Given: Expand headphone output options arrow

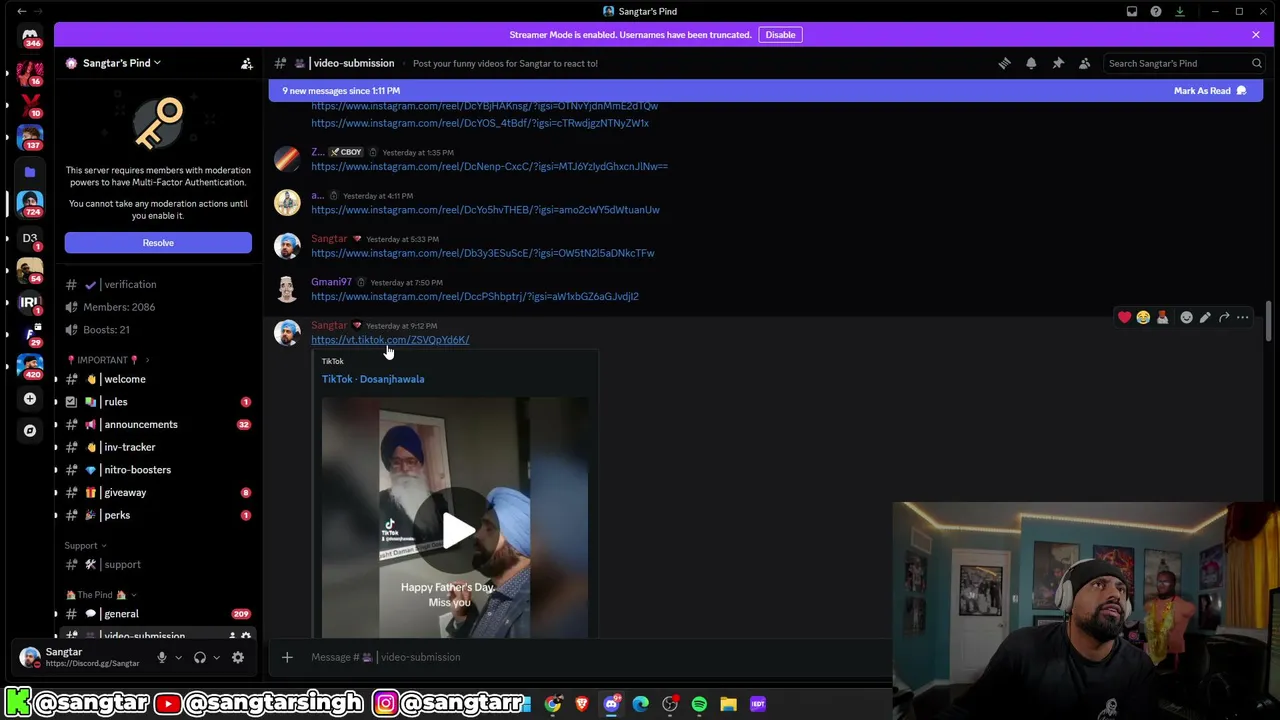Looking at the screenshot, I should [x=216, y=657].
